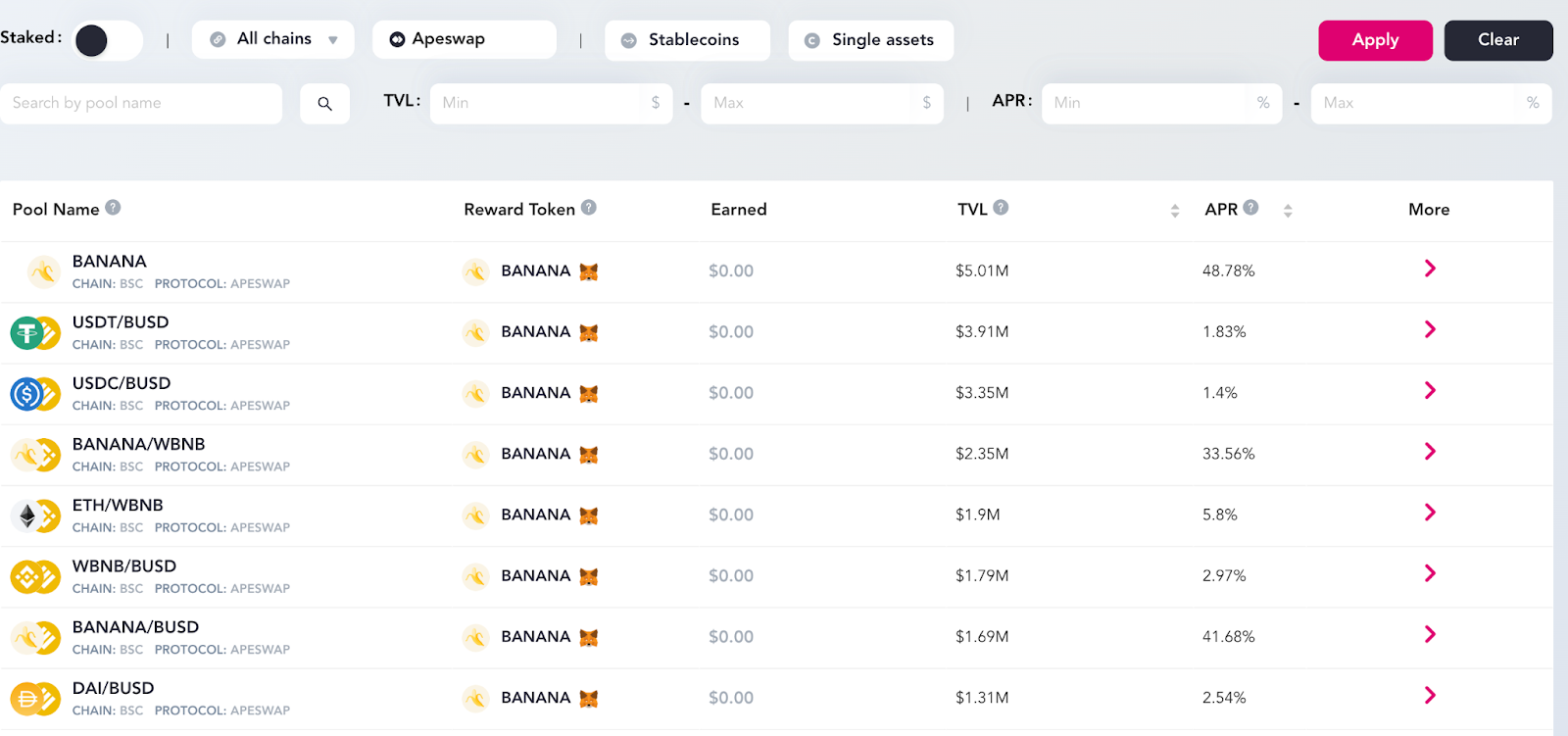Screen dimensions: 1568x736
Task: Sort the table by TVL arrows
Action: [x=1175, y=210]
